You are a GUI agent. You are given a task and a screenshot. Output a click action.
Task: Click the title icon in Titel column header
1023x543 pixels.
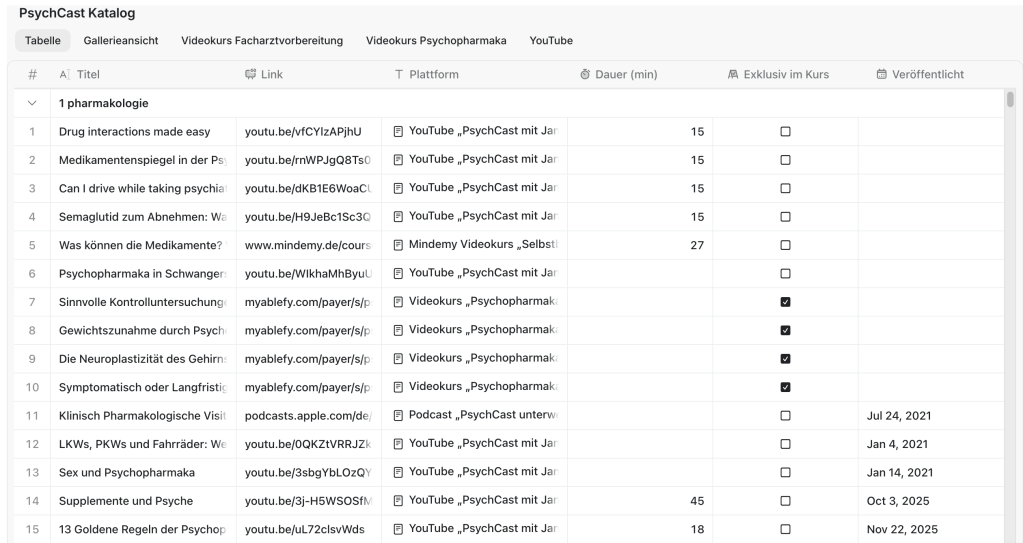[x=65, y=75]
